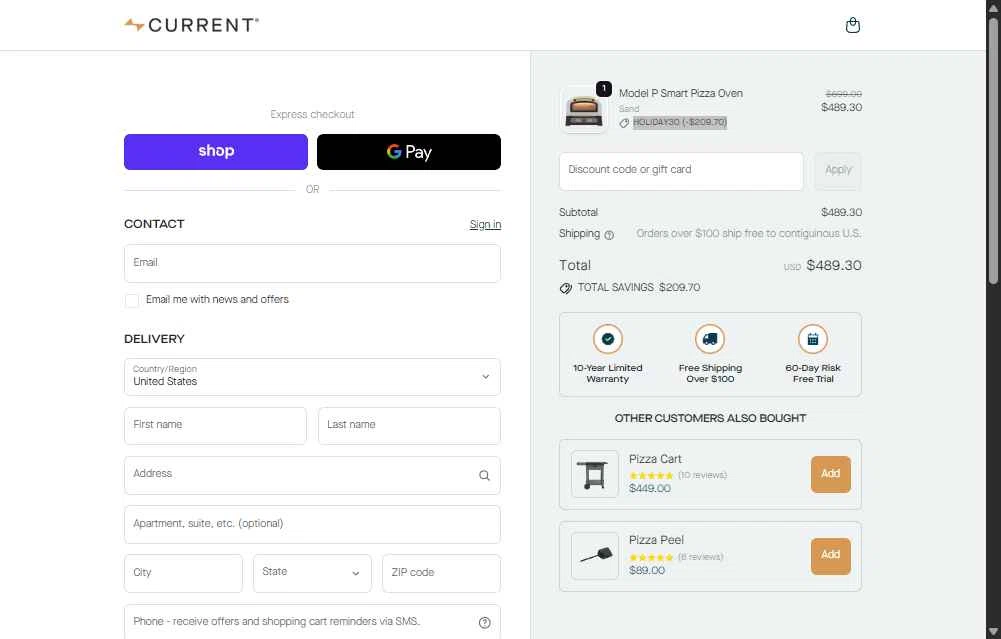Click the shipping info question mark icon

(x=609, y=235)
